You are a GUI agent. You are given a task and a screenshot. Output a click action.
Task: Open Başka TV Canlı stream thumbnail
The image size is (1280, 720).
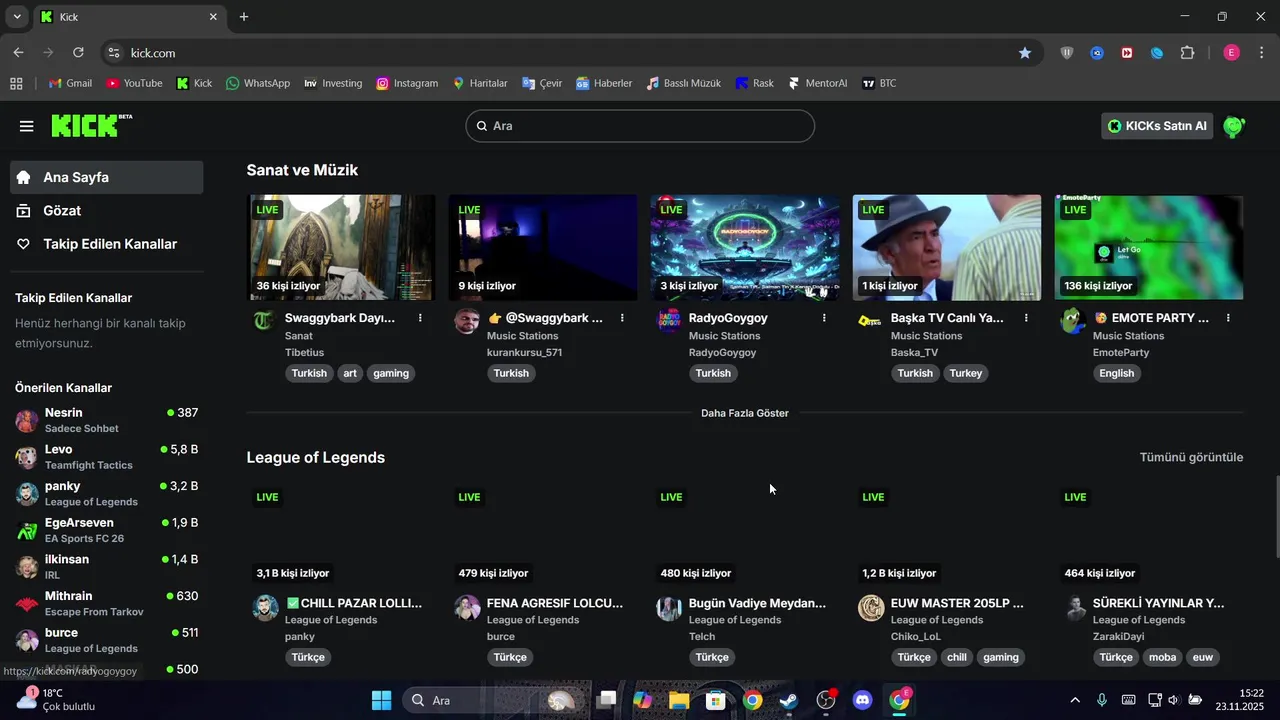click(947, 247)
